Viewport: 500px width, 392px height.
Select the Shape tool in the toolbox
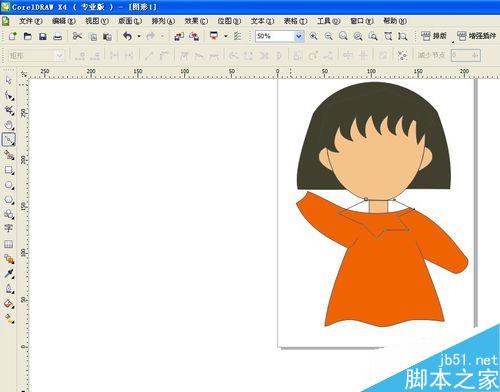(x=9, y=96)
